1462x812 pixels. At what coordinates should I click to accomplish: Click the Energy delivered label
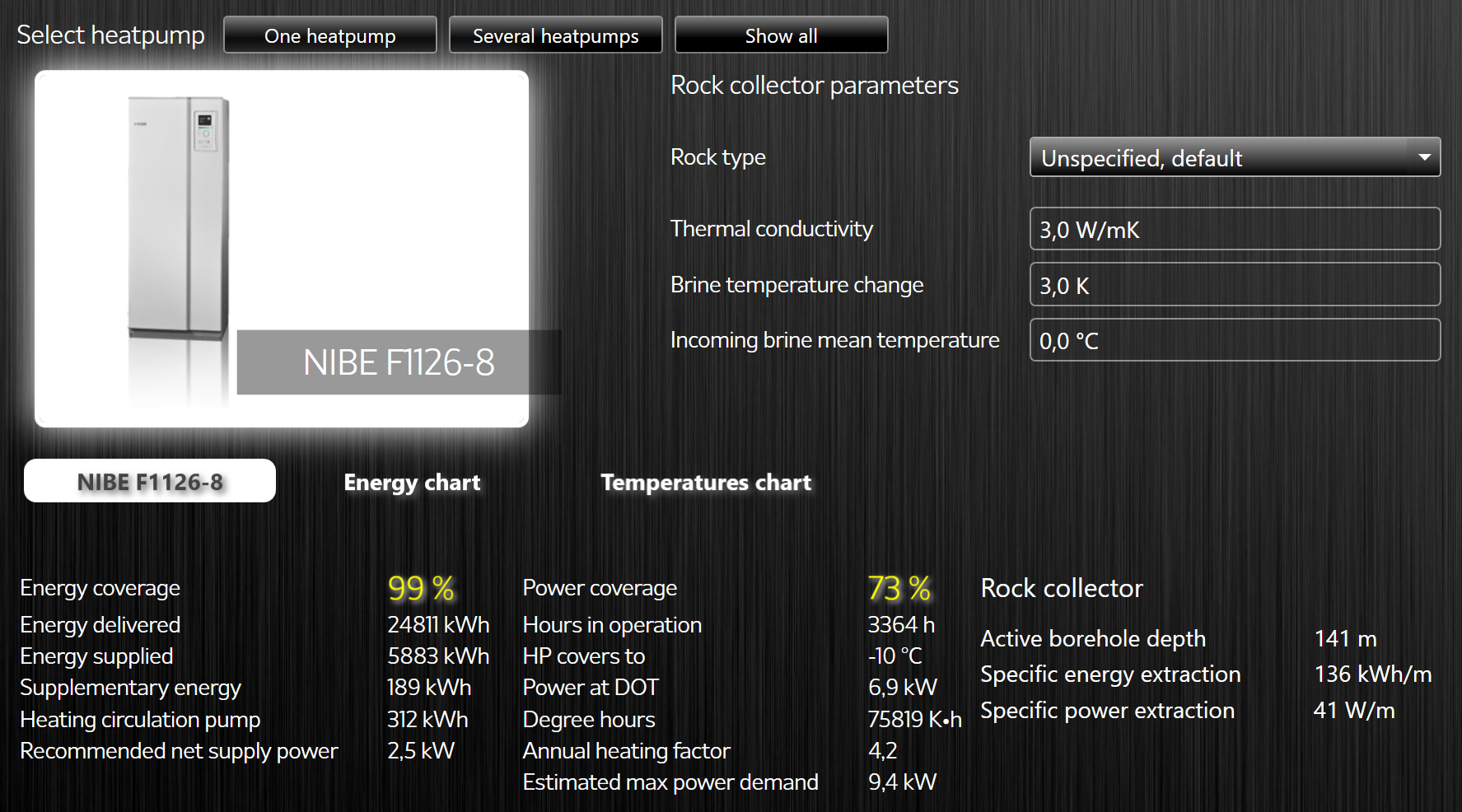100,625
